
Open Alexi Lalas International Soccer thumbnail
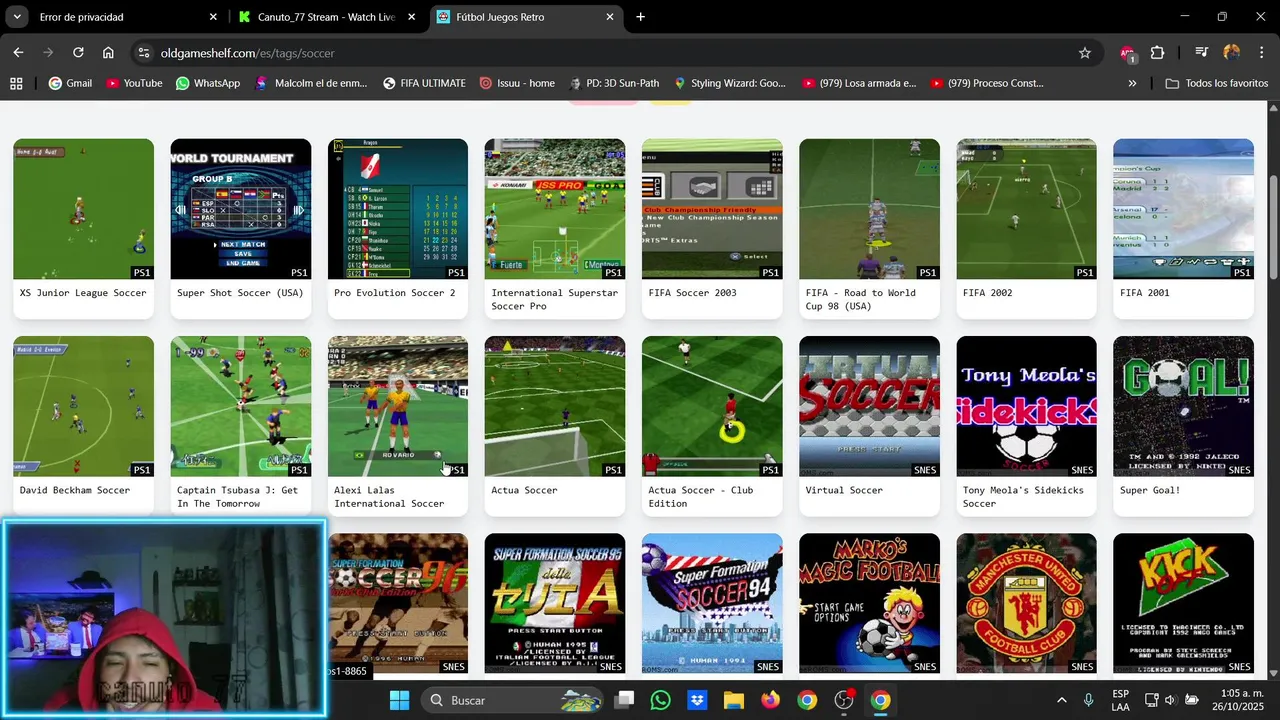tap(398, 406)
